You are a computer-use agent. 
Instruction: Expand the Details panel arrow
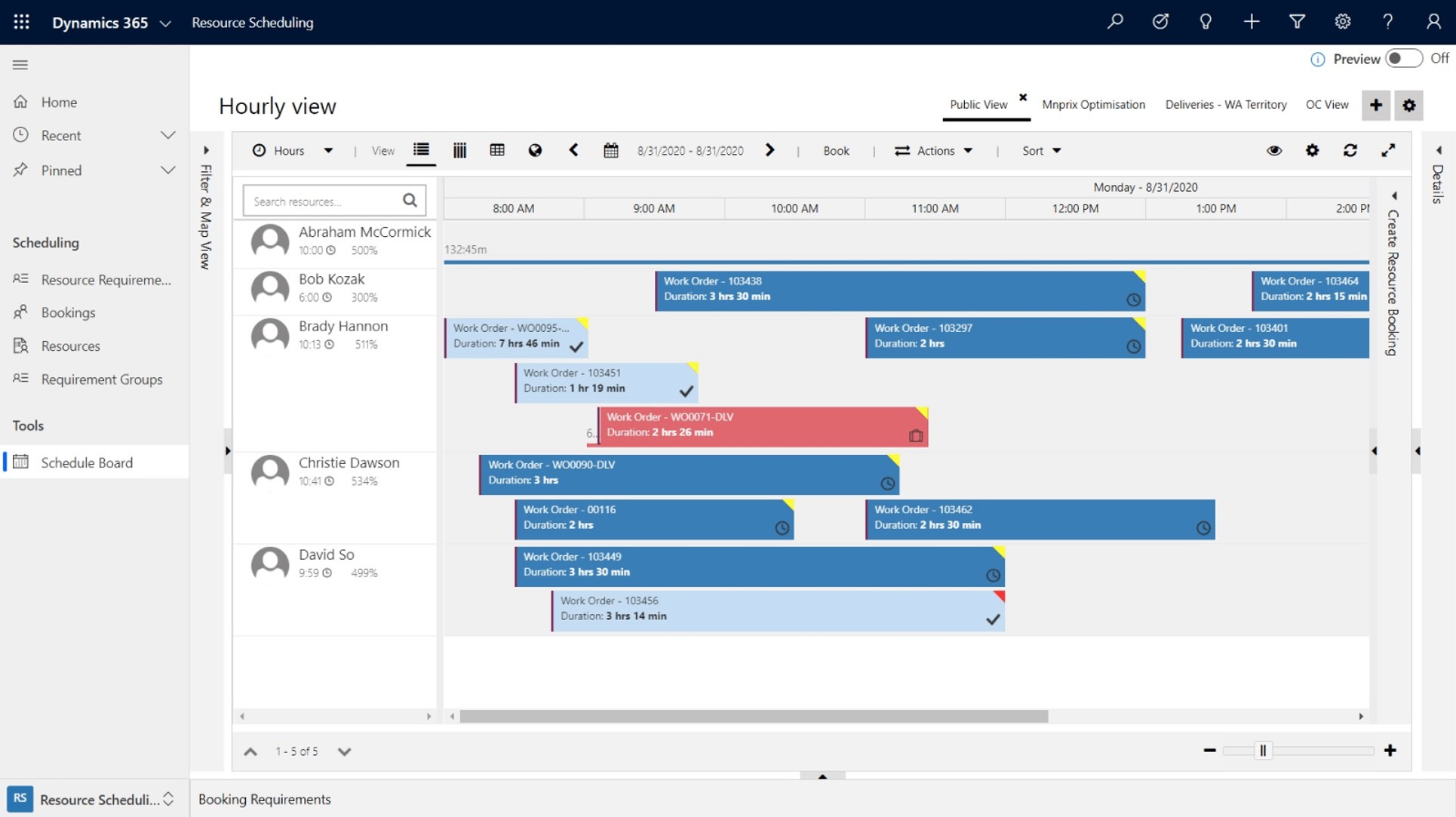1439,150
